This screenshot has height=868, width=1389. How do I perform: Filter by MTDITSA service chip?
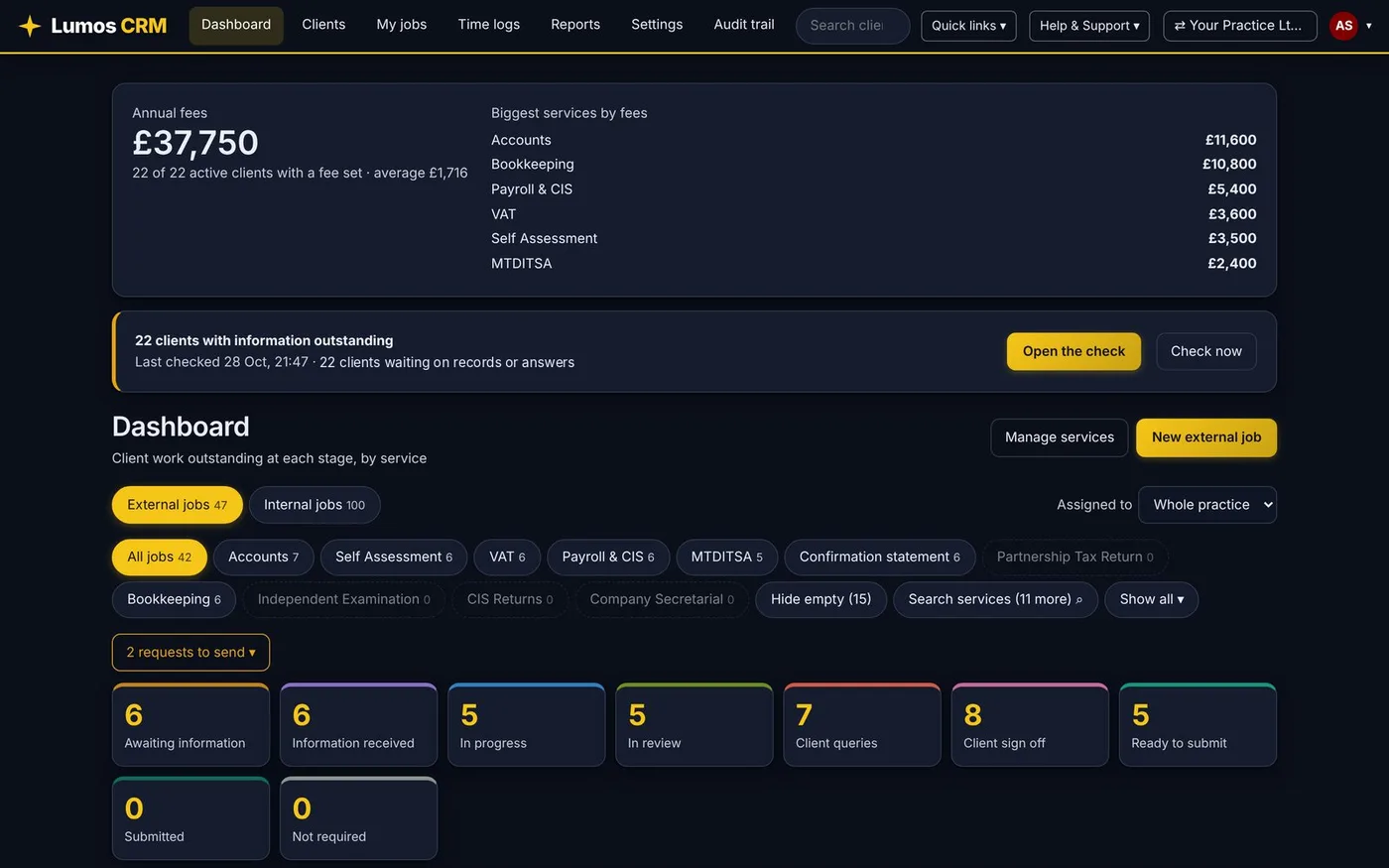[x=727, y=558]
